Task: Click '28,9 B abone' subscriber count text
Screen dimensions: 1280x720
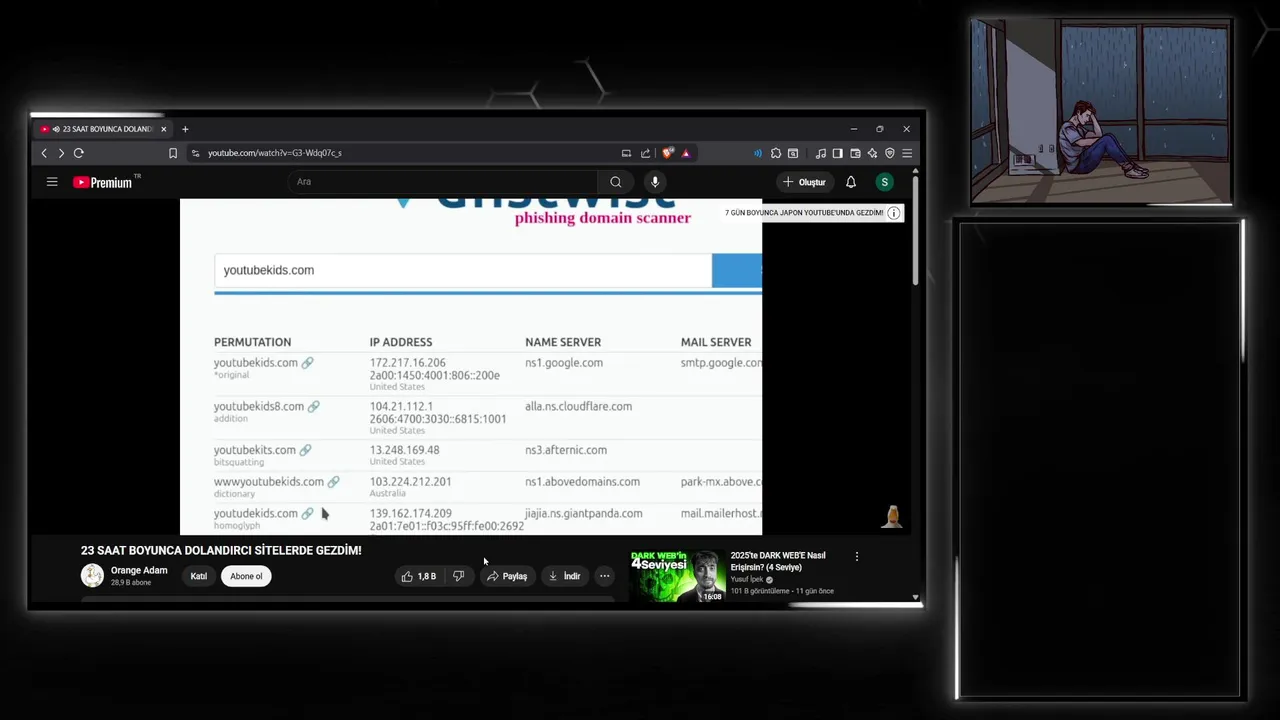Action: click(131, 582)
